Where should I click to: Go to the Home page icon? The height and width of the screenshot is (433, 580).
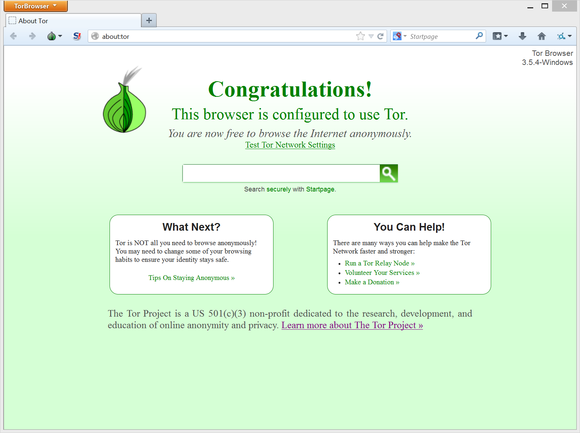542,36
